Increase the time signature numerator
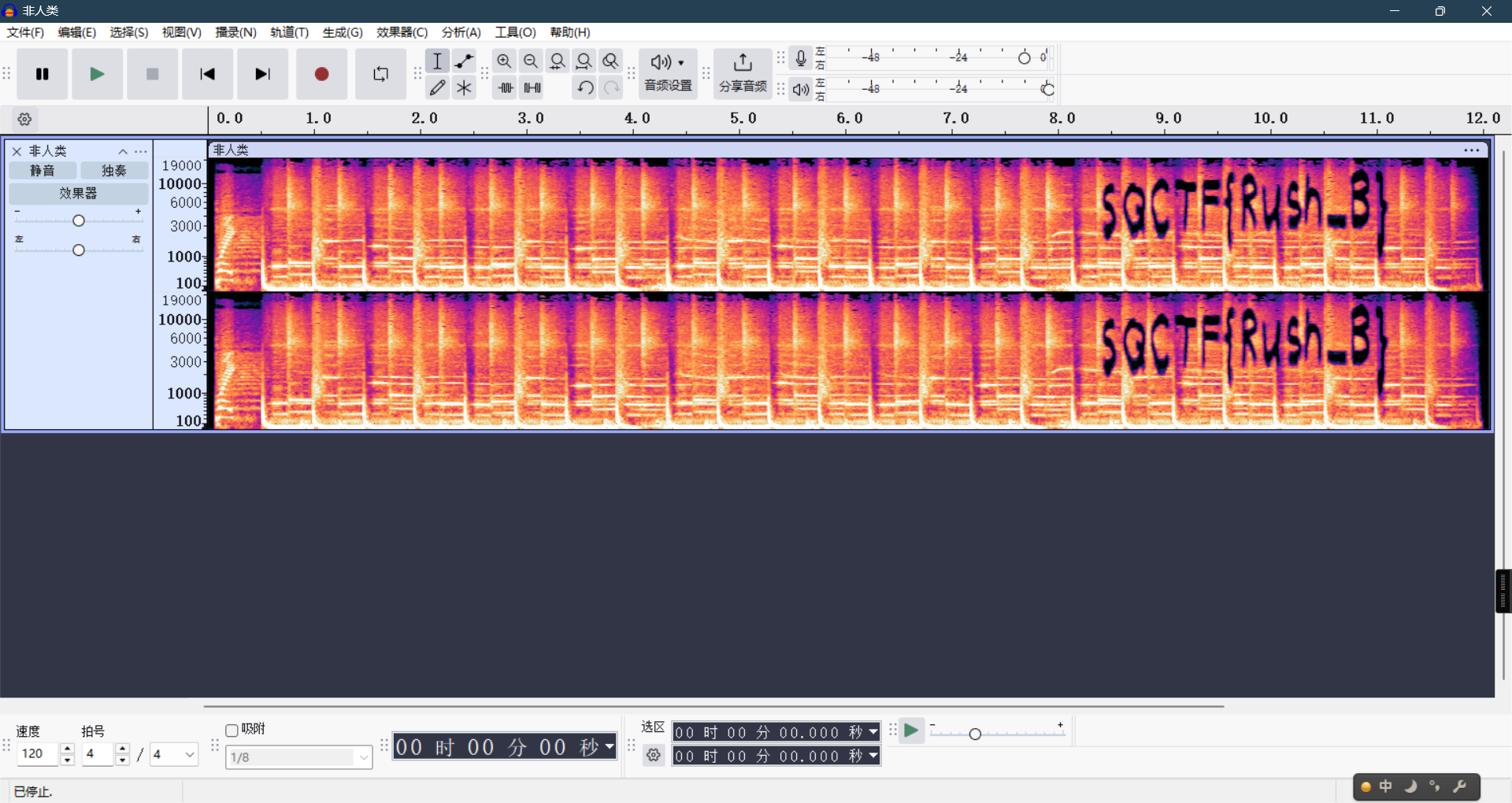 tap(122, 748)
